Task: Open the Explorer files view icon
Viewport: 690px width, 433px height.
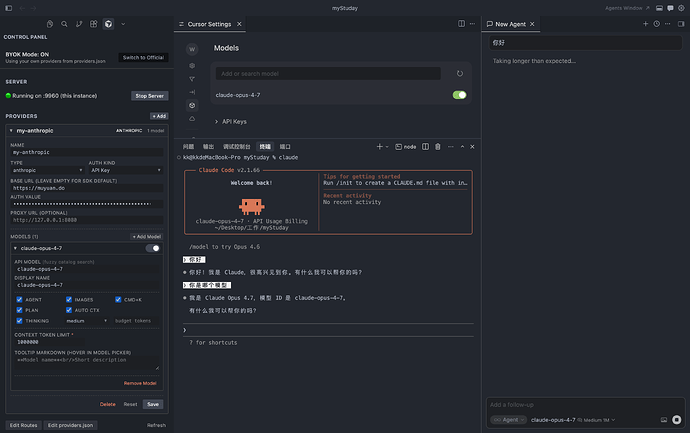Action: [x=50, y=24]
